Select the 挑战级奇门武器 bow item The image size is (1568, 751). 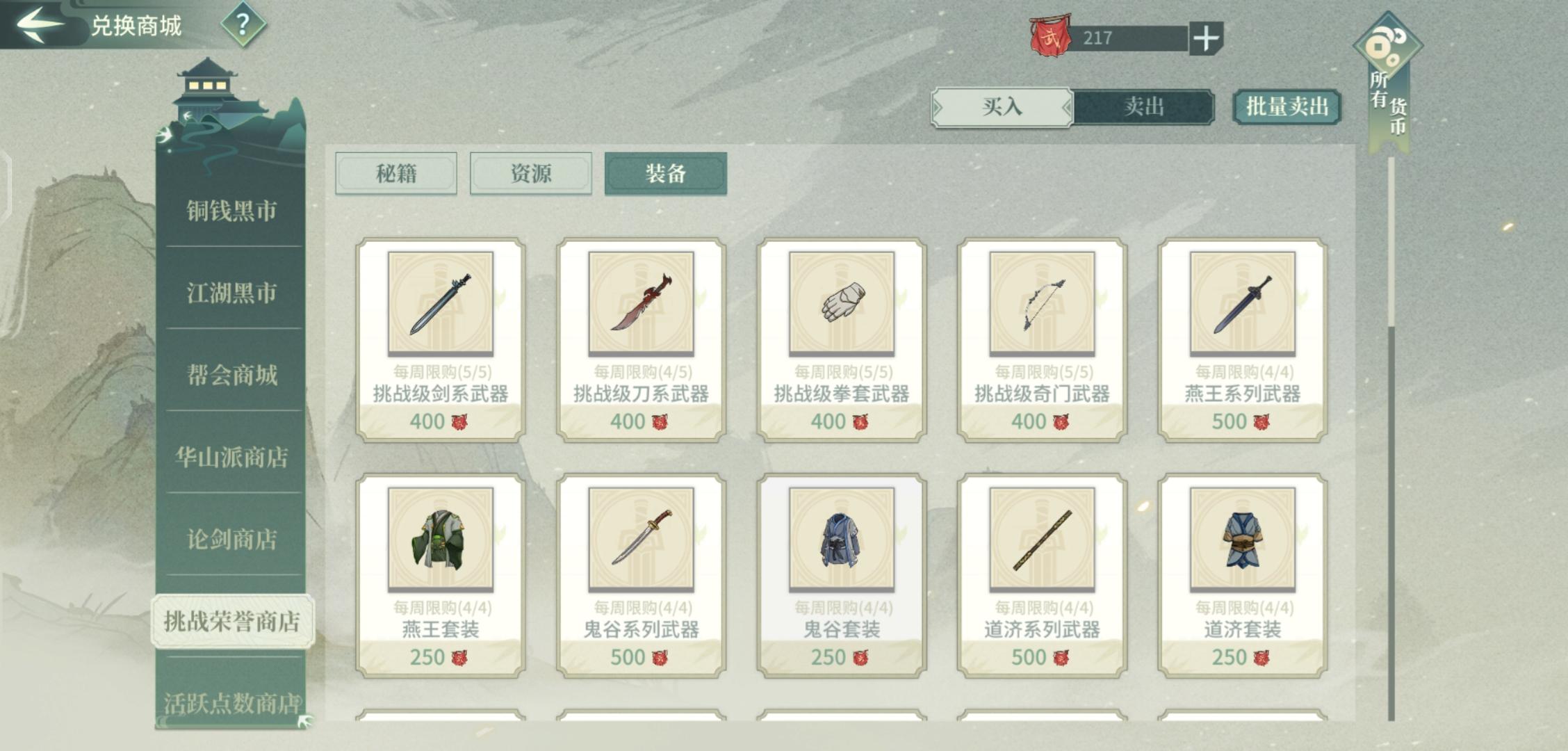click(1042, 340)
